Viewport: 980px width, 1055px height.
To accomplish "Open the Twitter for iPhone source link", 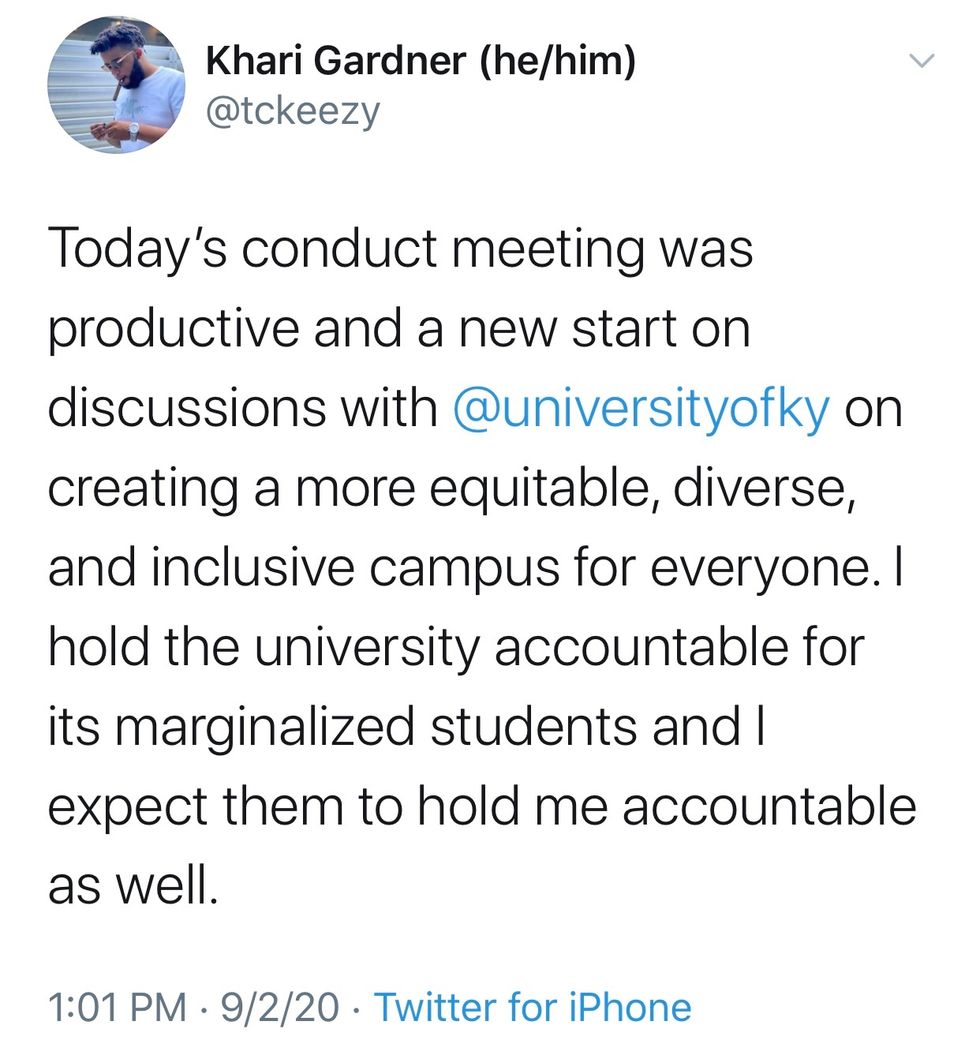I will pos(532,1007).
